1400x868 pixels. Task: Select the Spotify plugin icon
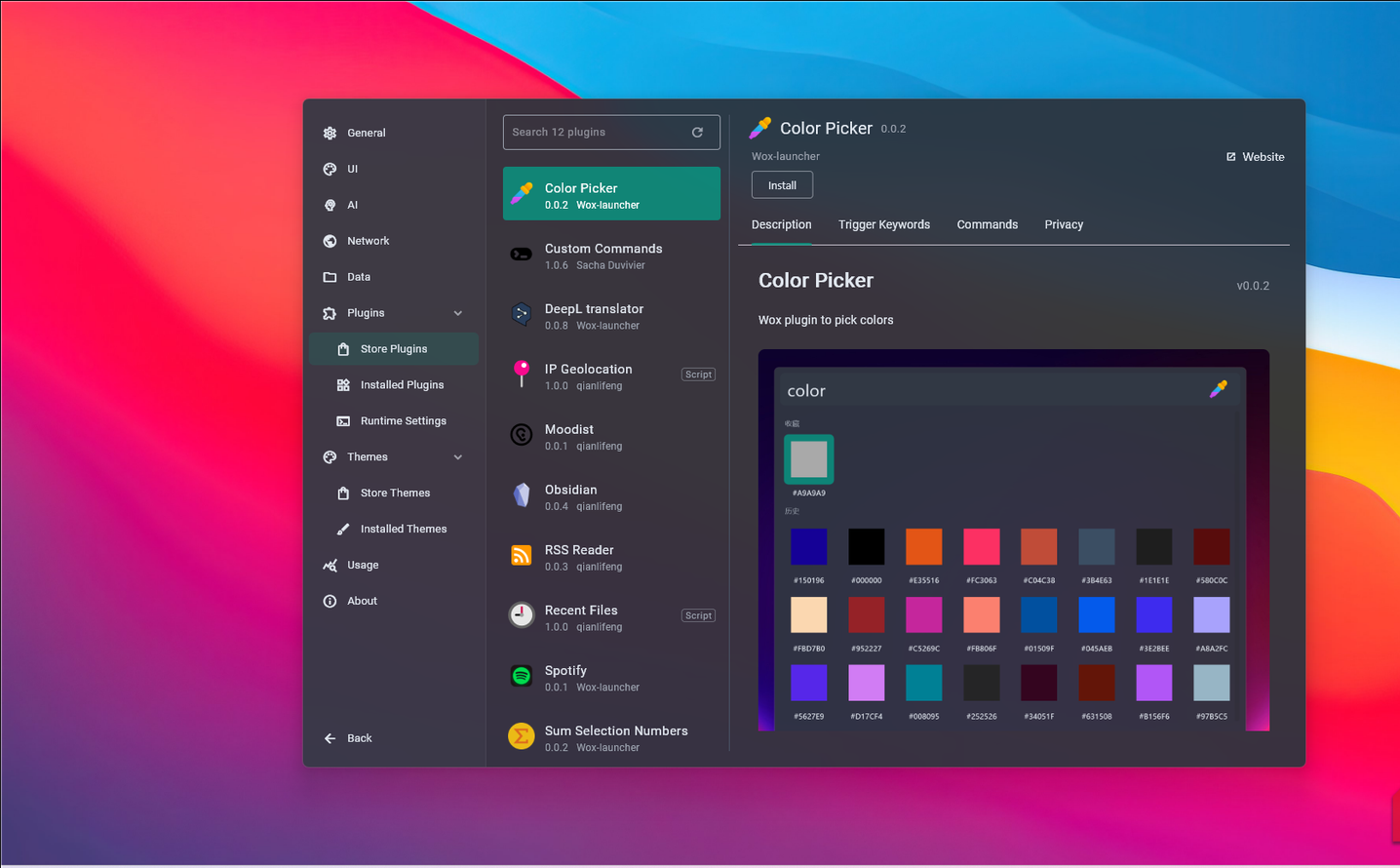point(521,676)
